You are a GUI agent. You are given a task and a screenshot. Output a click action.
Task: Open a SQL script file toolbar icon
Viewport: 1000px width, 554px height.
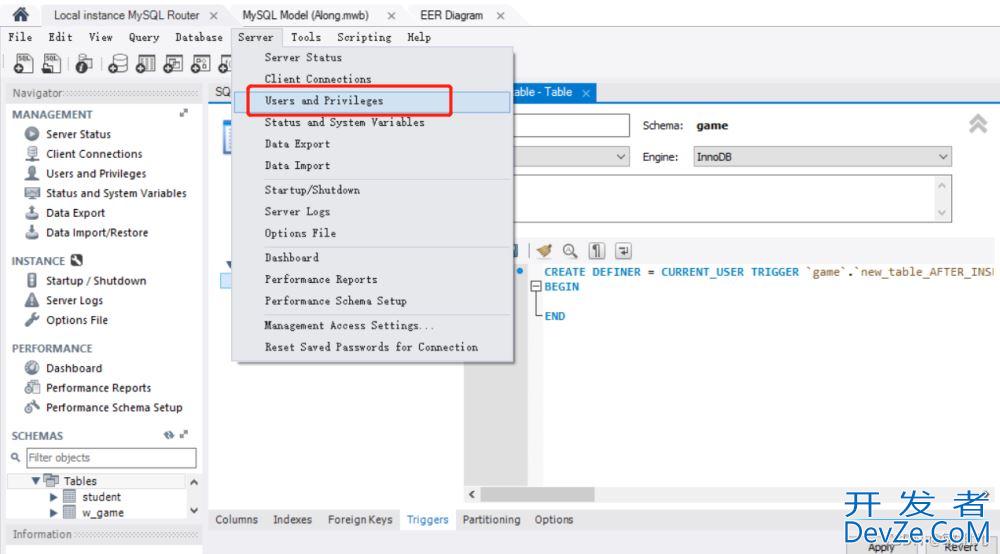pos(51,63)
